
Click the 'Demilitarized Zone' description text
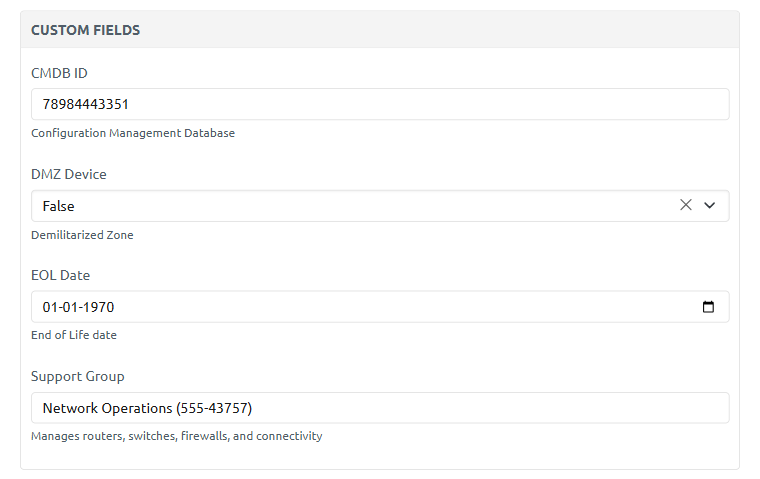82,235
